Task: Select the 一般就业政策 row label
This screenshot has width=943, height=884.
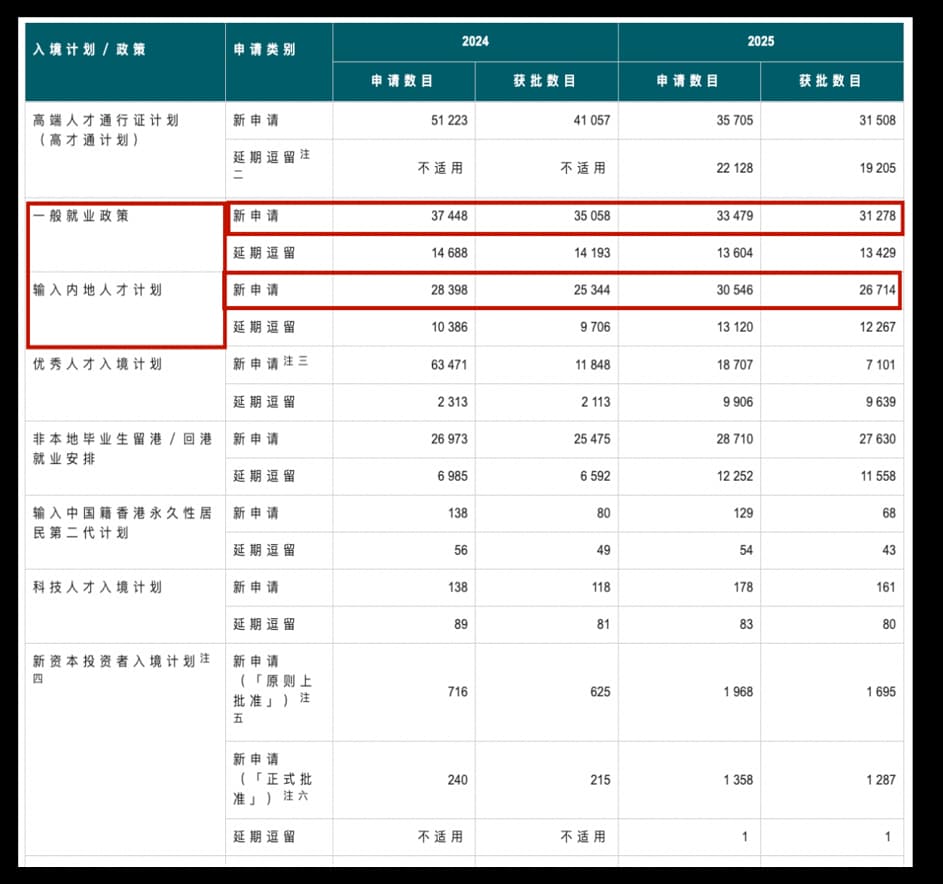Action: pyautogui.click(x=81, y=216)
